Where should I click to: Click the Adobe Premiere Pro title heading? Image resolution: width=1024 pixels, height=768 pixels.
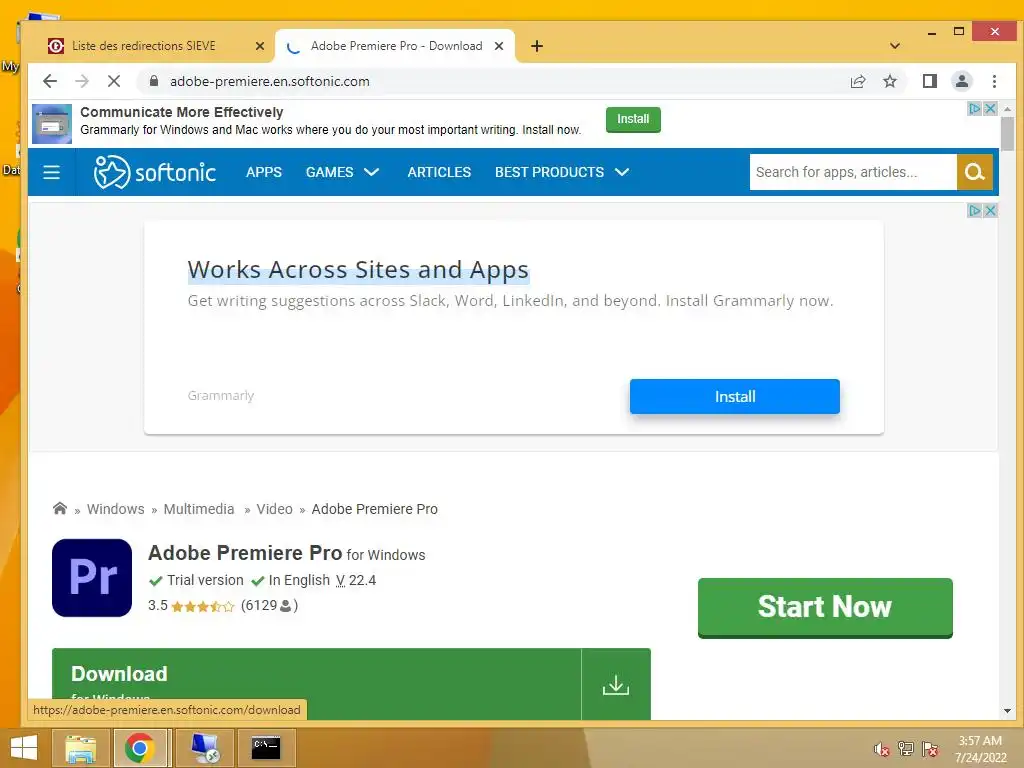[x=245, y=553]
